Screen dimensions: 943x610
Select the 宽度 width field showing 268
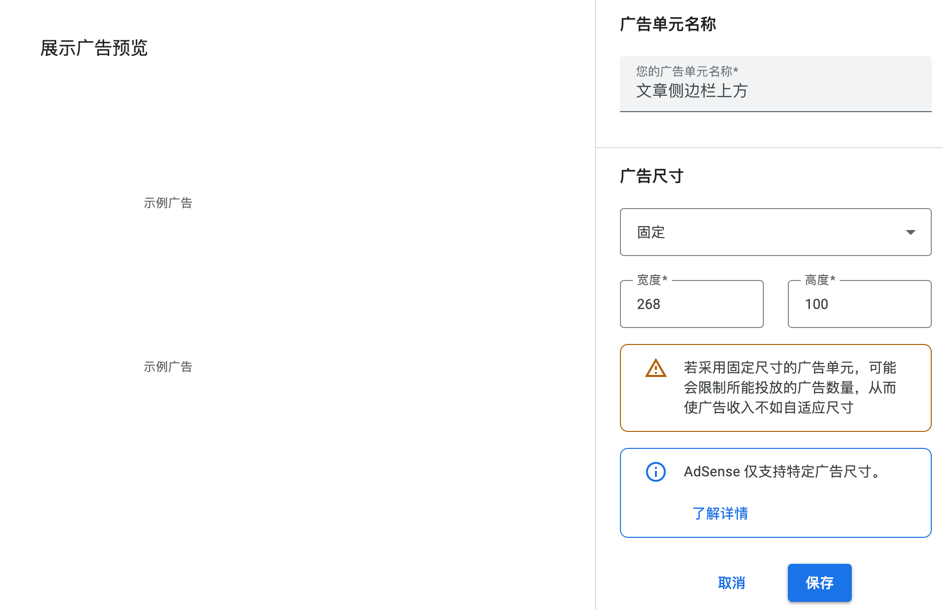[691, 304]
